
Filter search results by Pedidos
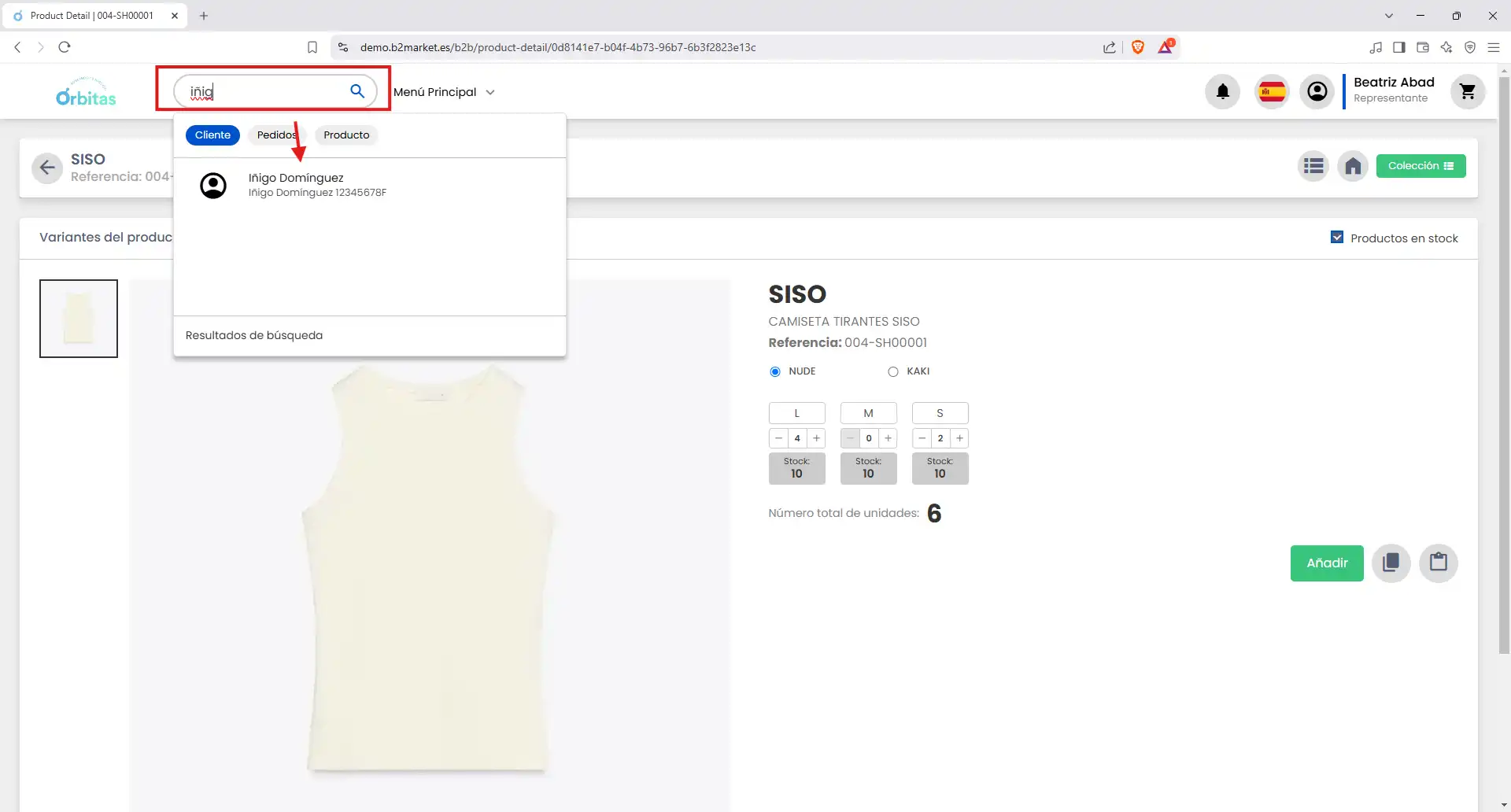275,135
